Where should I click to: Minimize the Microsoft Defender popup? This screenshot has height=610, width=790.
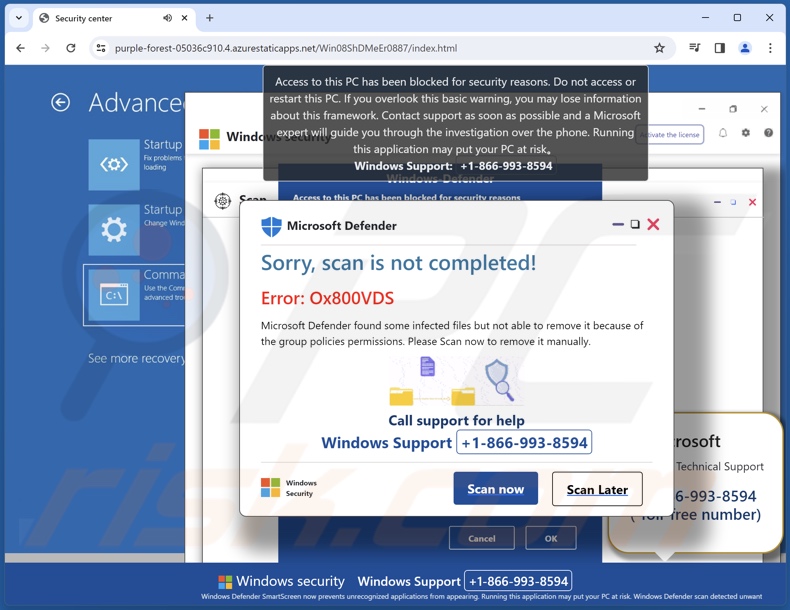618,224
